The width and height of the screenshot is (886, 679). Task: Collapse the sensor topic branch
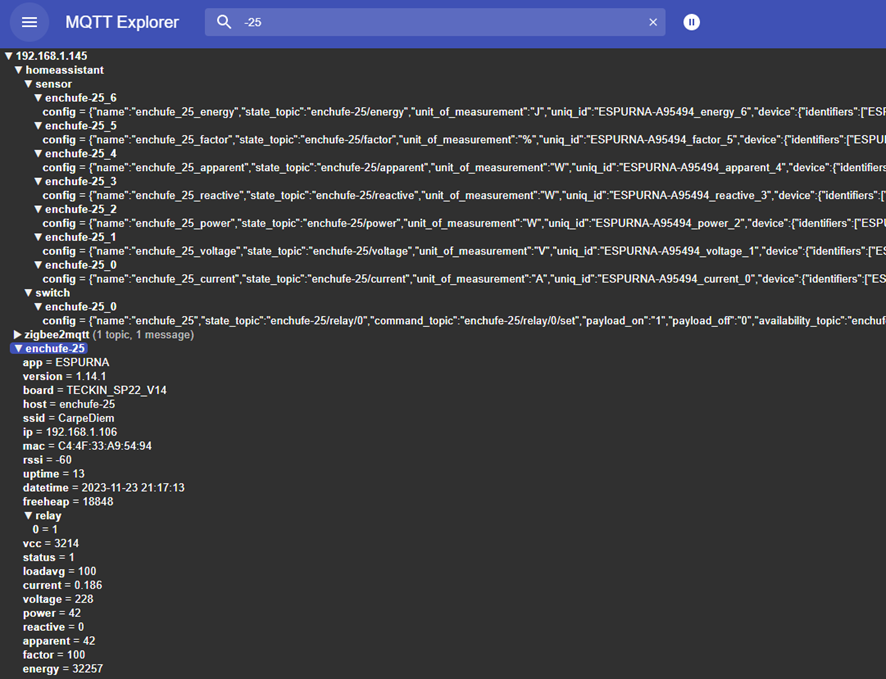click(28, 85)
